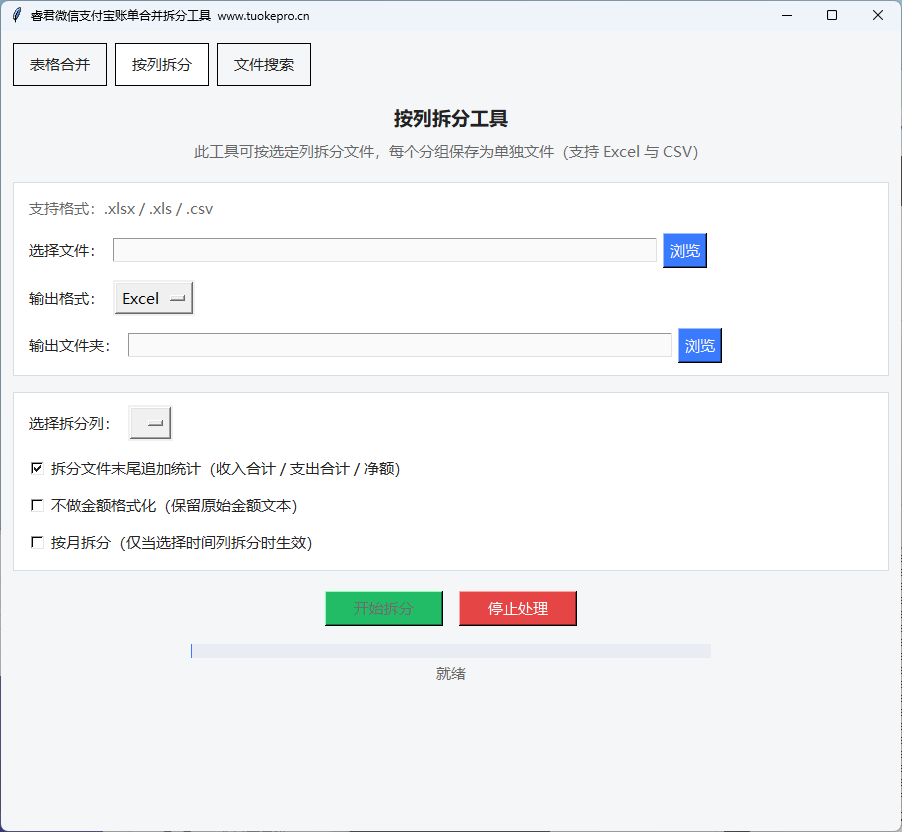Image resolution: width=902 pixels, height=832 pixels.
Task: Maximize the window
Action: [x=832, y=16]
